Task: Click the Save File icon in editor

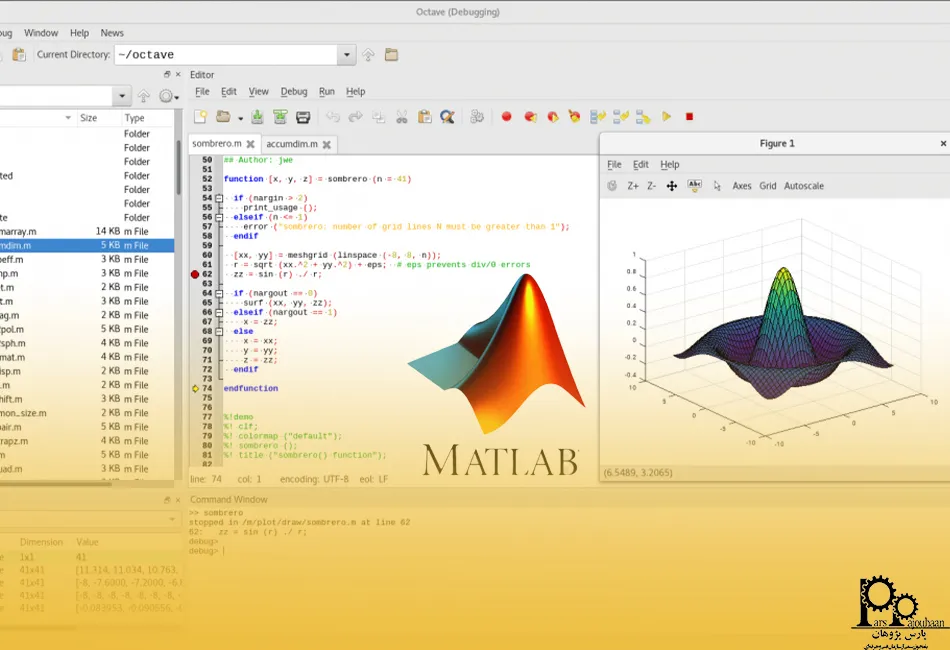Action: tap(257, 117)
